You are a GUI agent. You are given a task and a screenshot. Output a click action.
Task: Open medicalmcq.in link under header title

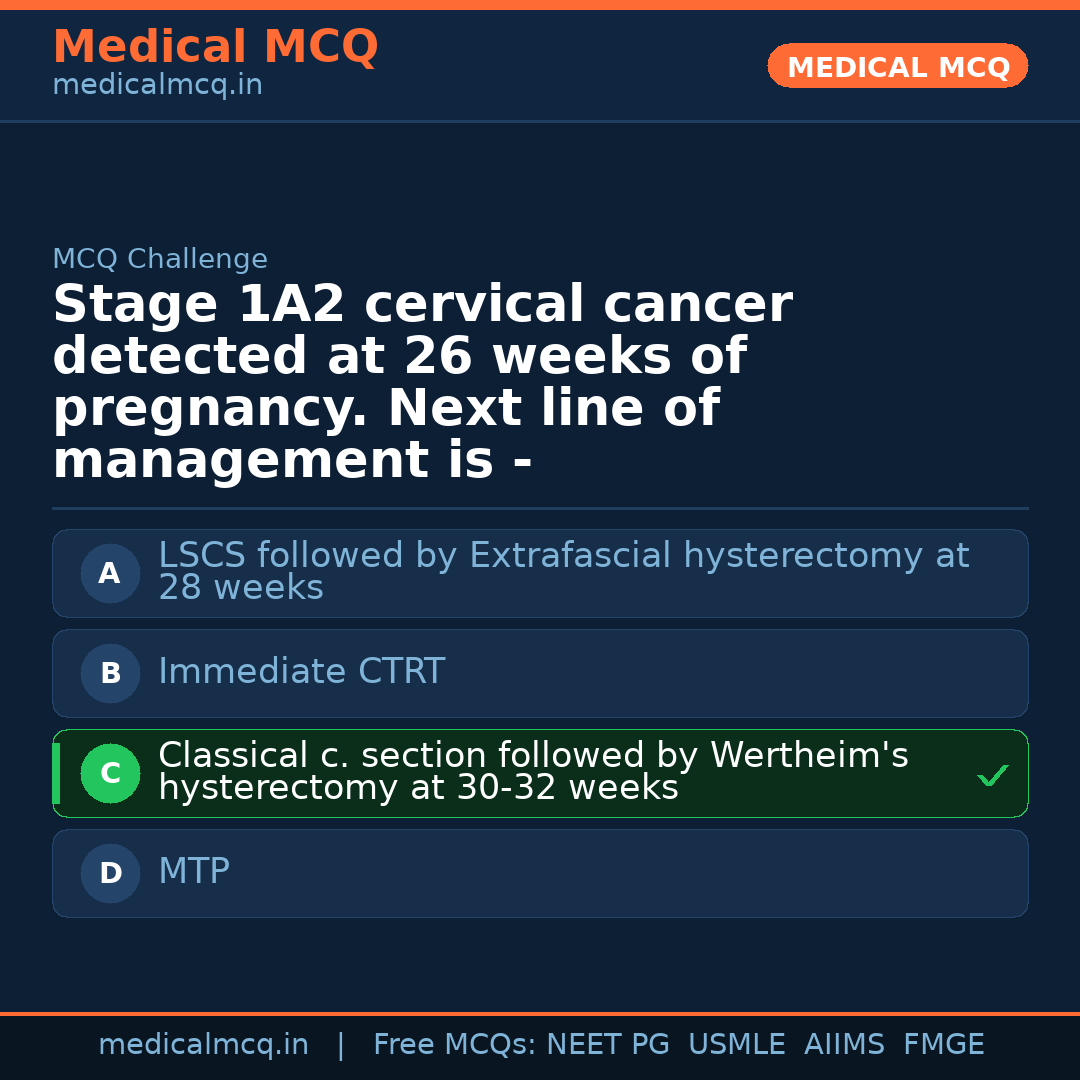point(157,86)
